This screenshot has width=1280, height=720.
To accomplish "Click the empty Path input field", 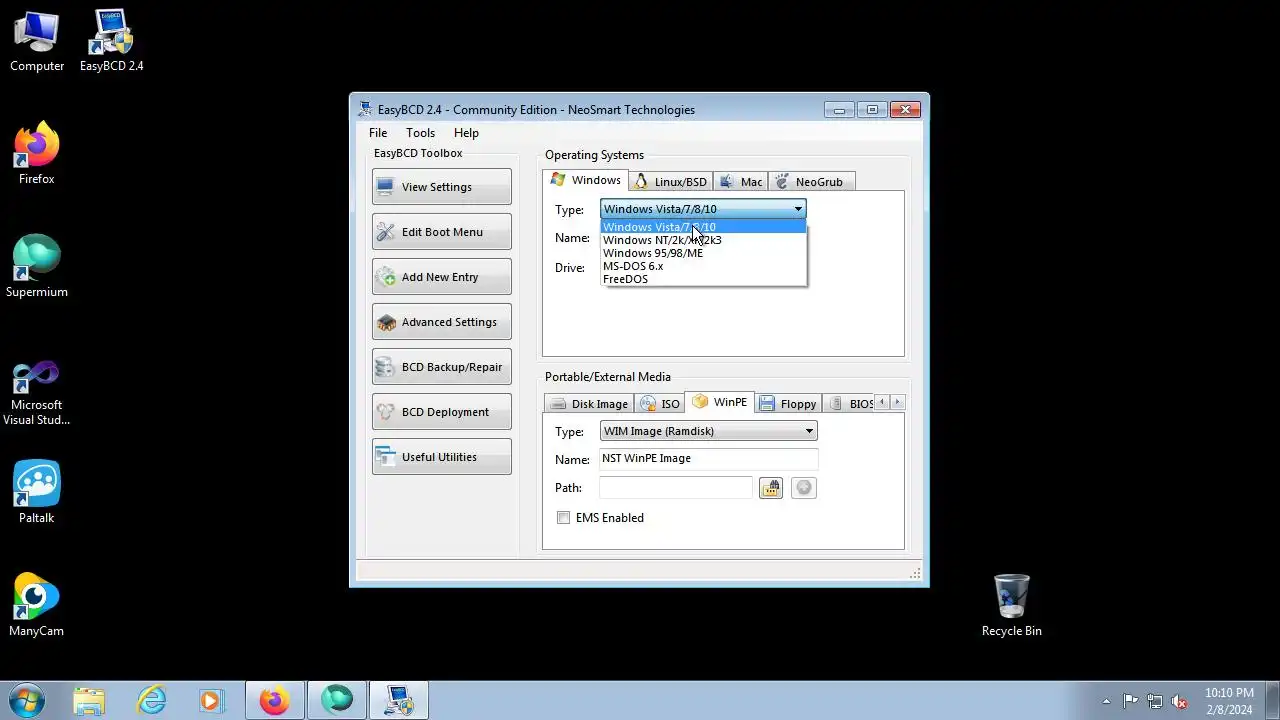I will (x=675, y=488).
